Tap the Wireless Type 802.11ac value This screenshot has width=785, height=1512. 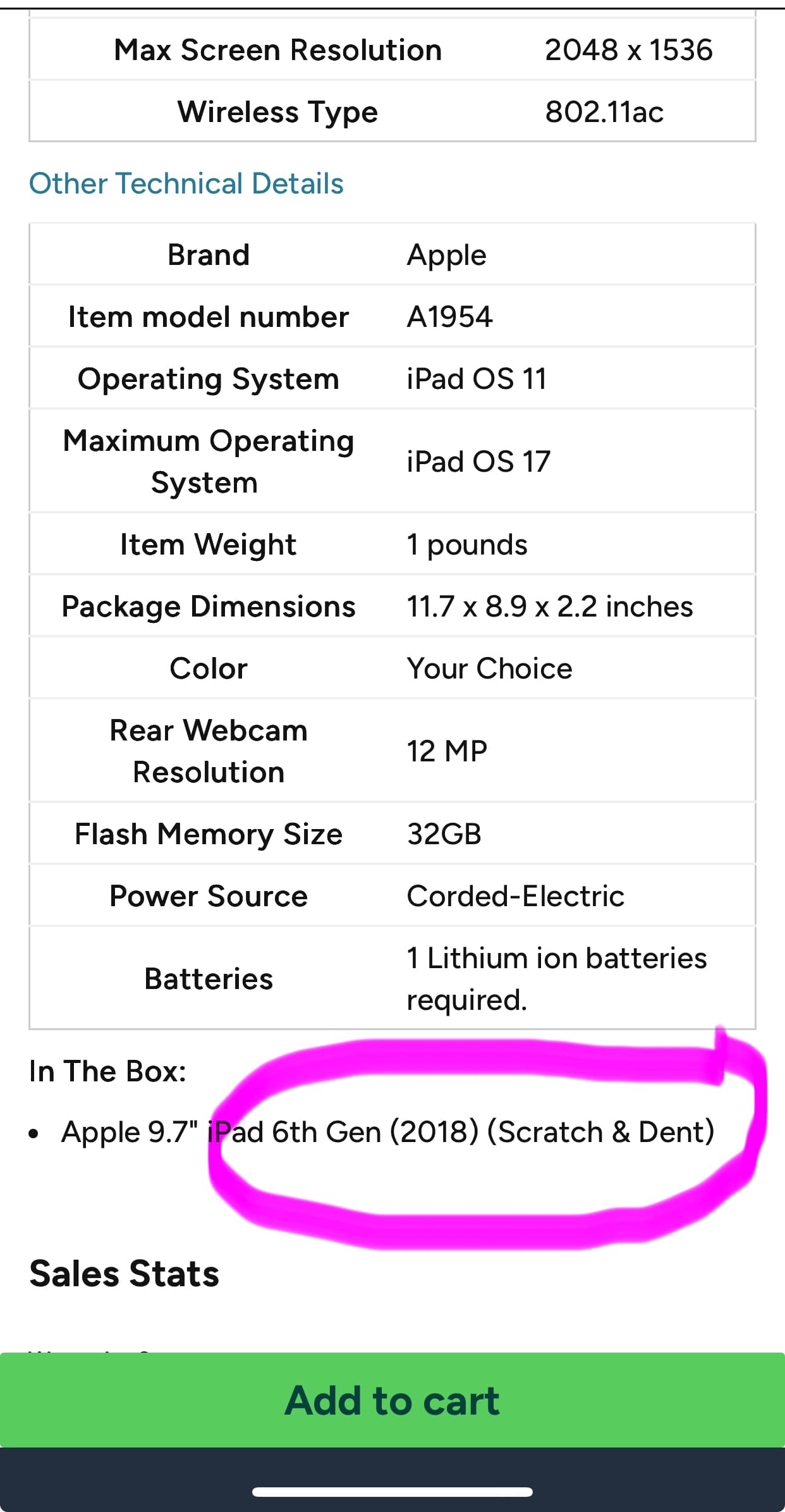604,111
